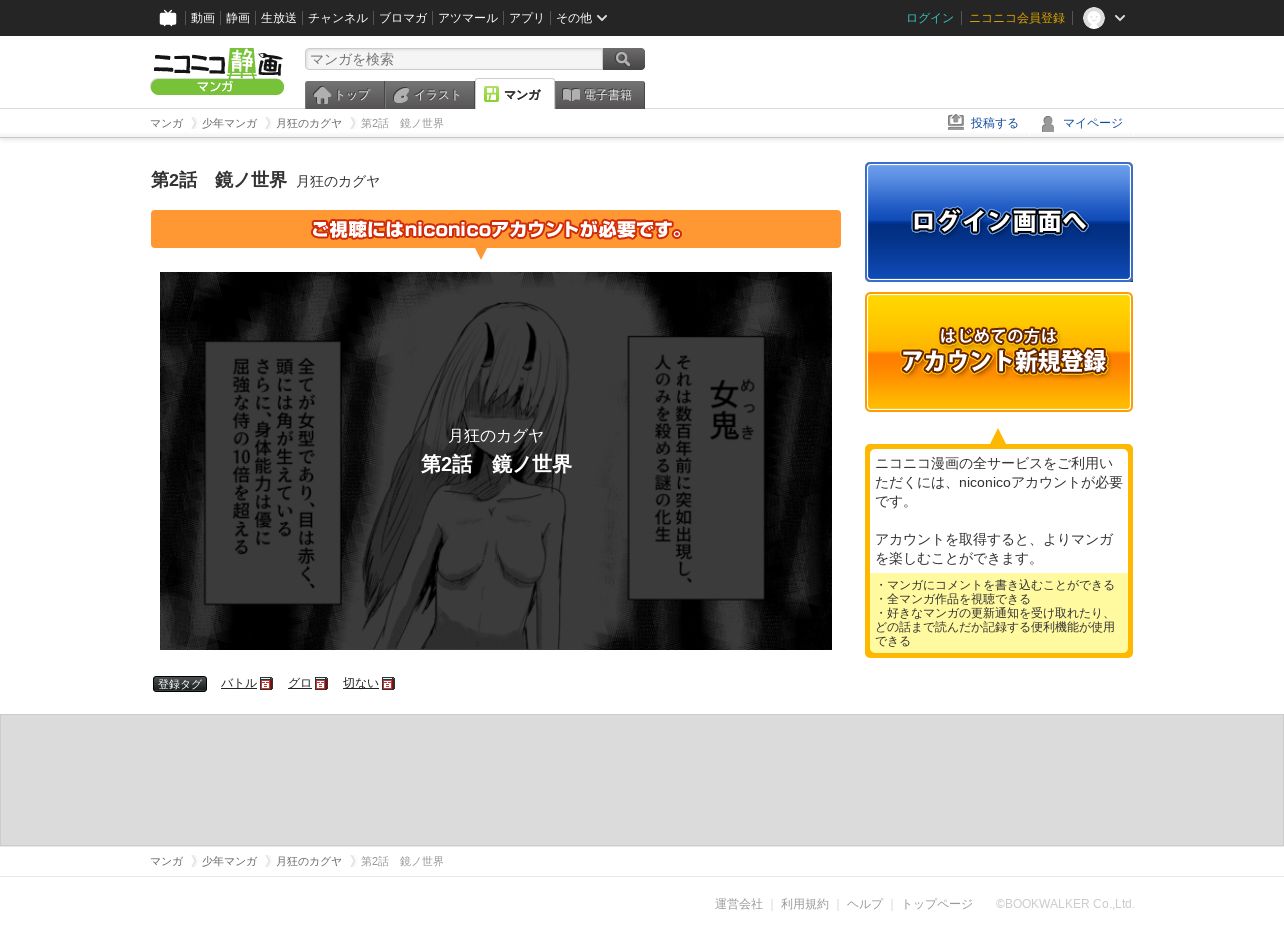Open the グロ tag
This screenshot has width=1284, height=931.
pyautogui.click(x=300, y=683)
